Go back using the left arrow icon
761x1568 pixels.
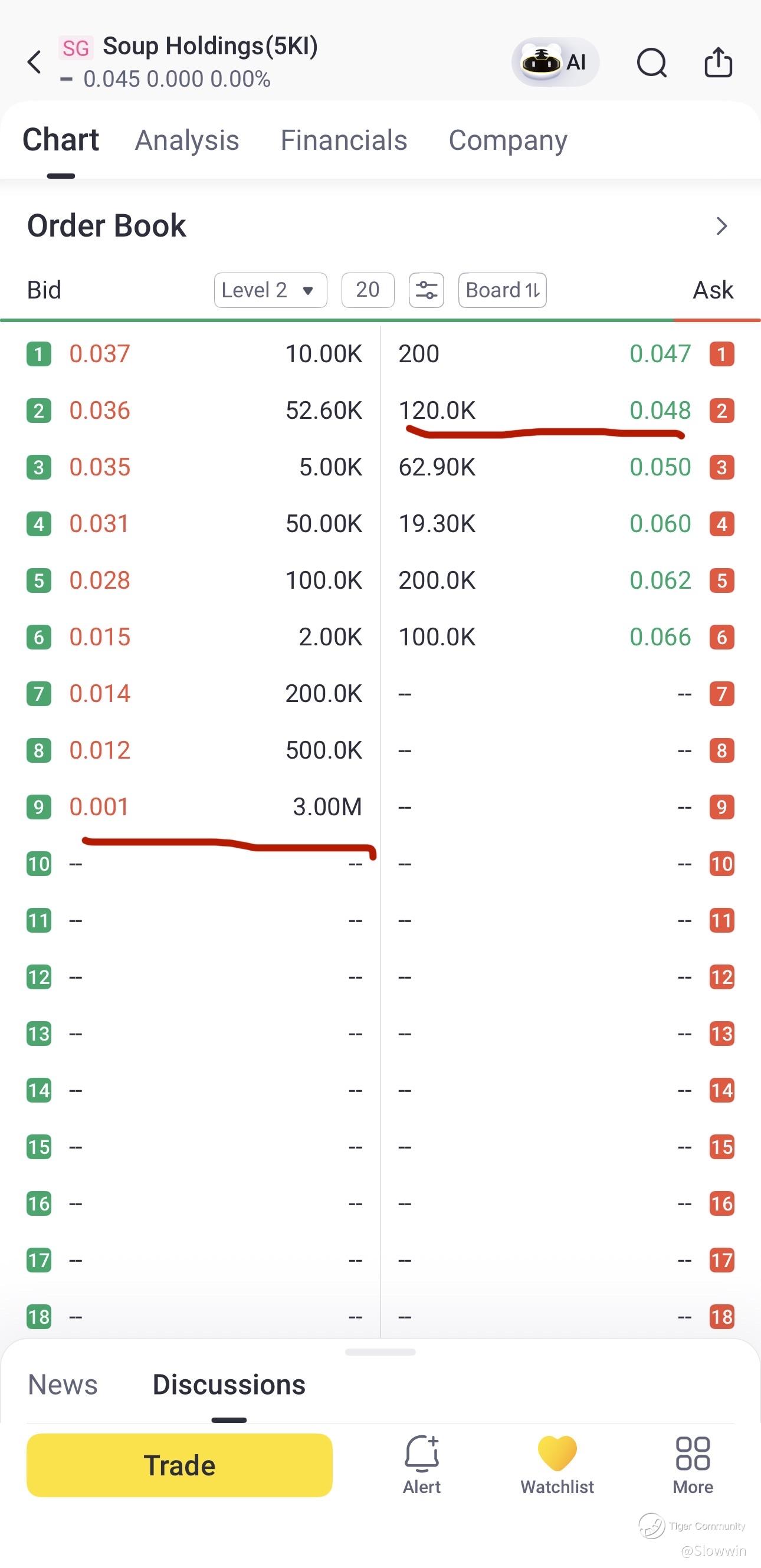click(x=35, y=62)
